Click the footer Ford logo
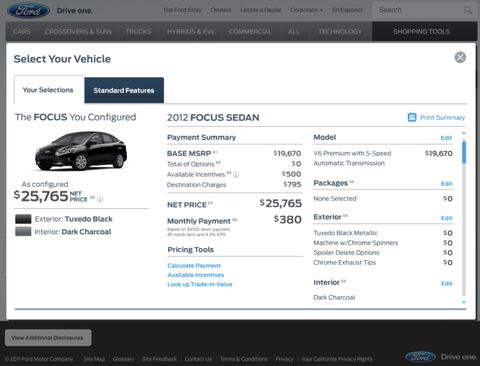 pos(420,357)
